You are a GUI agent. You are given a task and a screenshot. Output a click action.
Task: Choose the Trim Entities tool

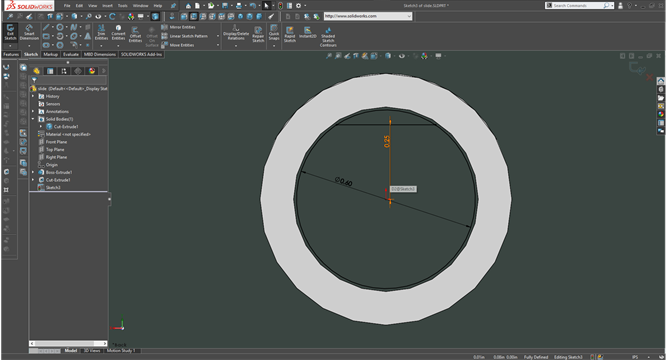(x=101, y=33)
